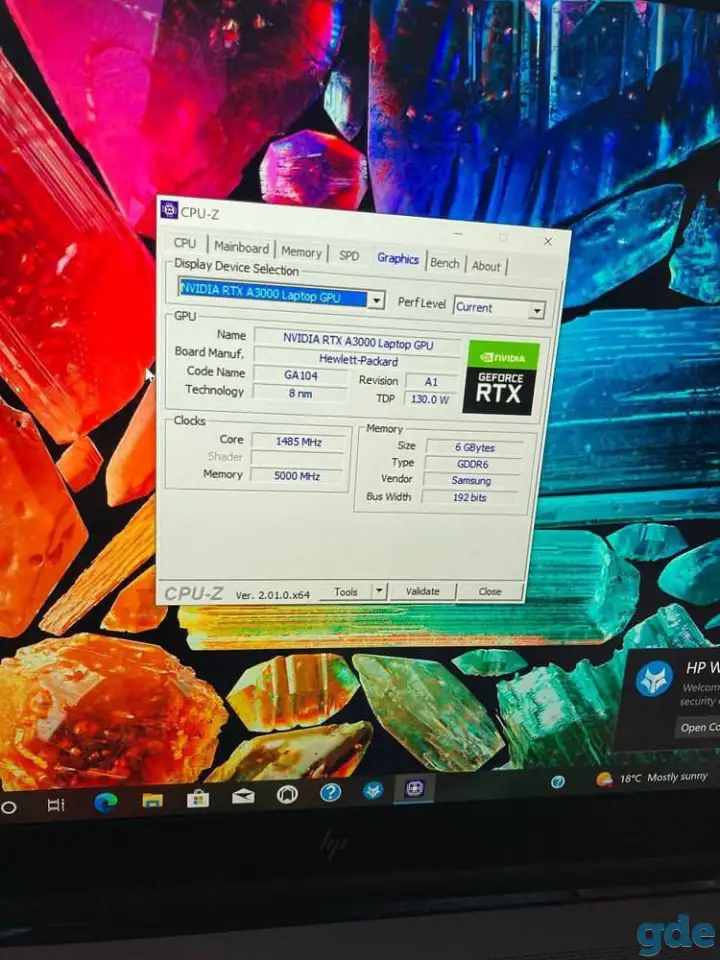Click the Memory clock value 5000 MHz
This screenshot has height=960, width=720.
297,476
